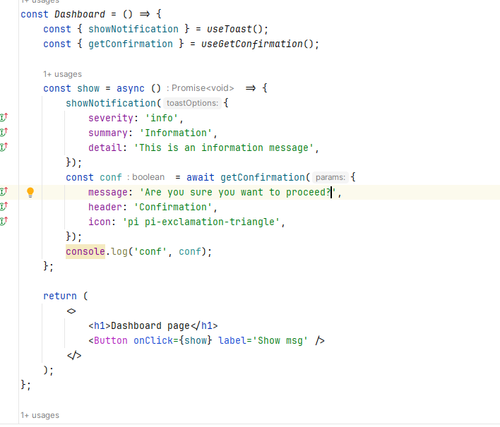The image size is (500, 427).
Task: Click the 'message' property key
Action: coord(108,192)
